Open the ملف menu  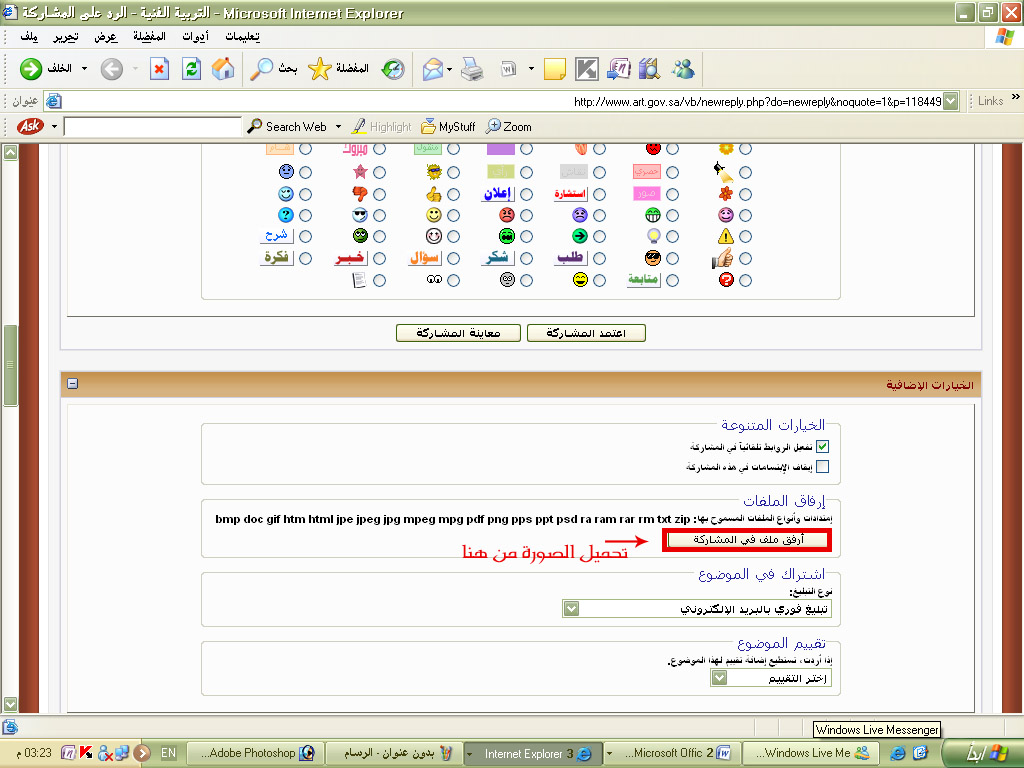pos(30,37)
